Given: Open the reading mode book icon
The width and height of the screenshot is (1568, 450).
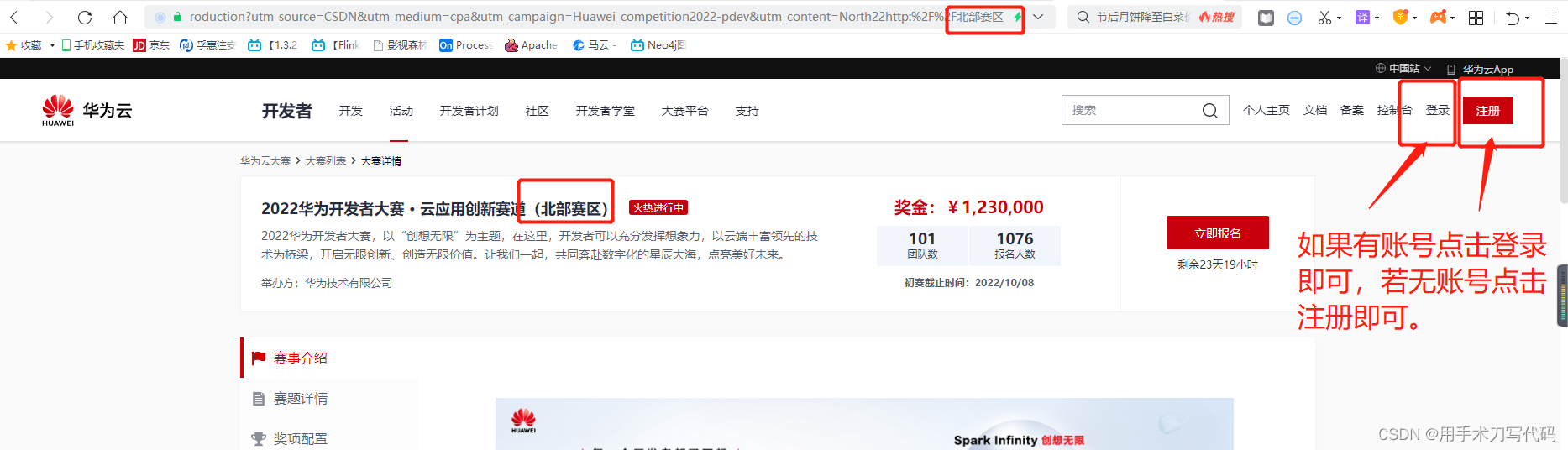Looking at the screenshot, I should coord(1266,18).
